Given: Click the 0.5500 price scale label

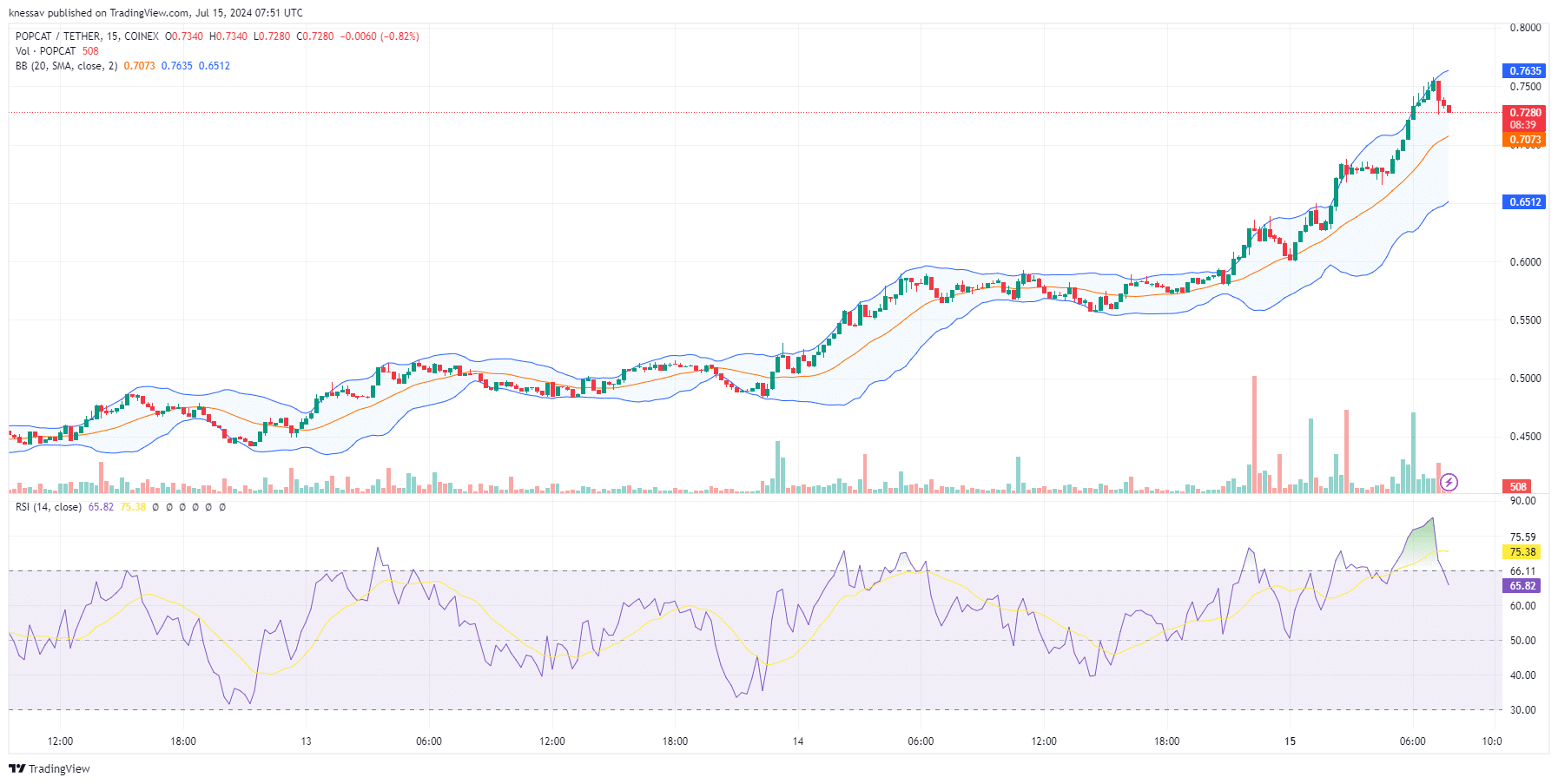Looking at the screenshot, I should coord(1525,320).
